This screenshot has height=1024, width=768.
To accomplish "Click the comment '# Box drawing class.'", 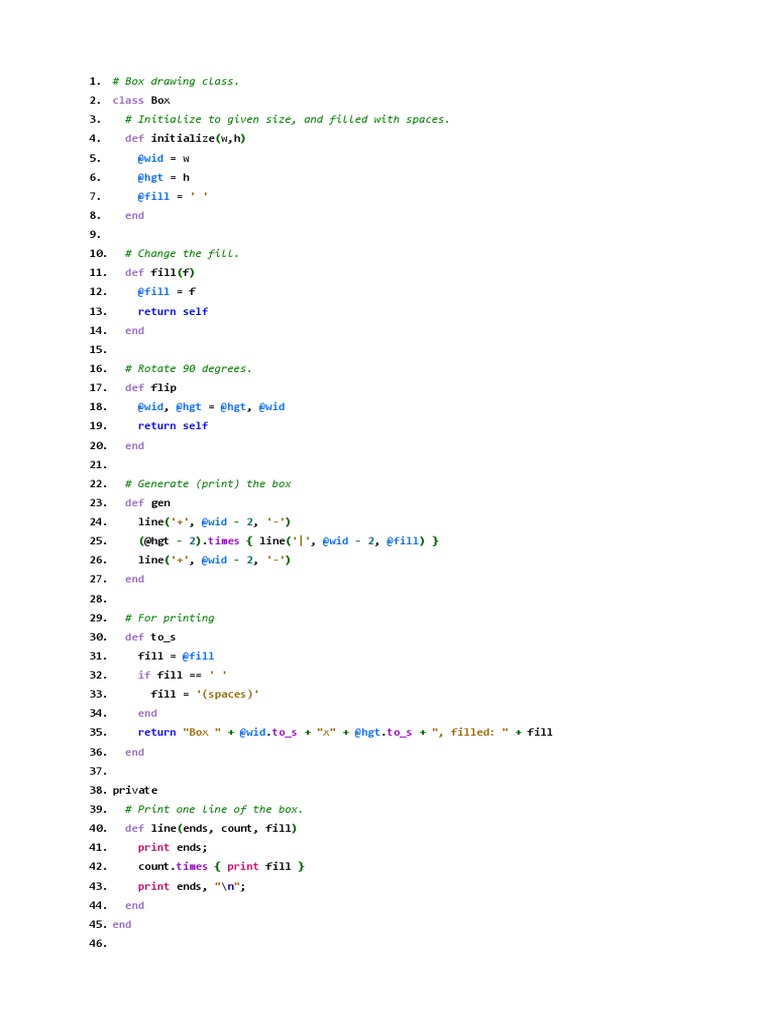I will pyautogui.click(x=176, y=81).
